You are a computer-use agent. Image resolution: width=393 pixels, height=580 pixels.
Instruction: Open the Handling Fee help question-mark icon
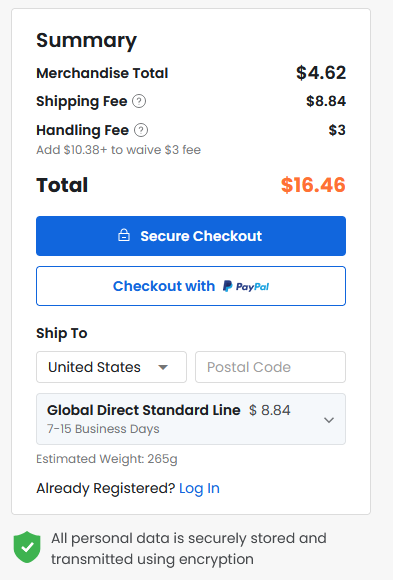(x=141, y=130)
